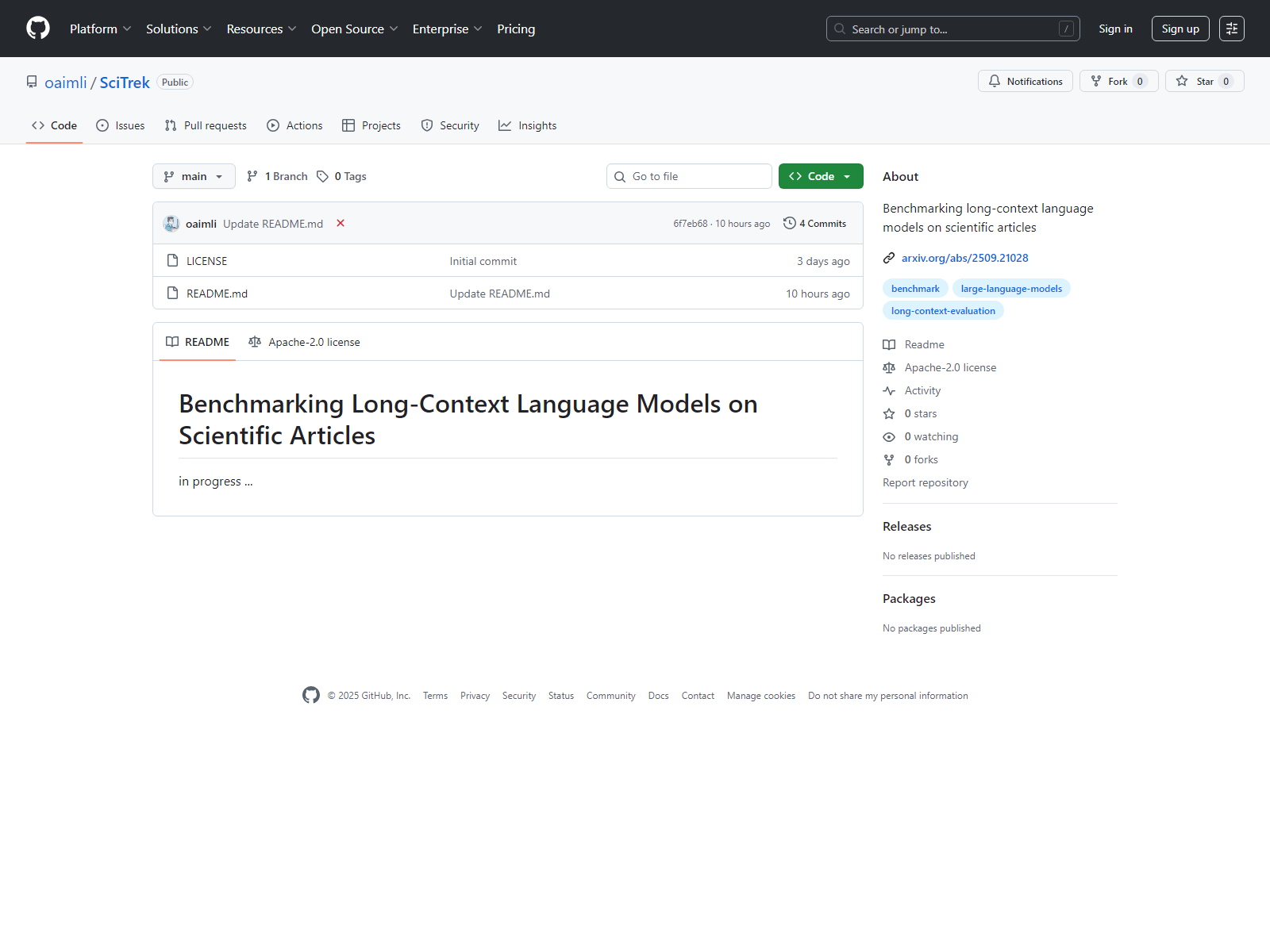The width and height of the screenshot is (1270, 952).
Task: Click the benchmark topic tag
Action: (915, 289)
